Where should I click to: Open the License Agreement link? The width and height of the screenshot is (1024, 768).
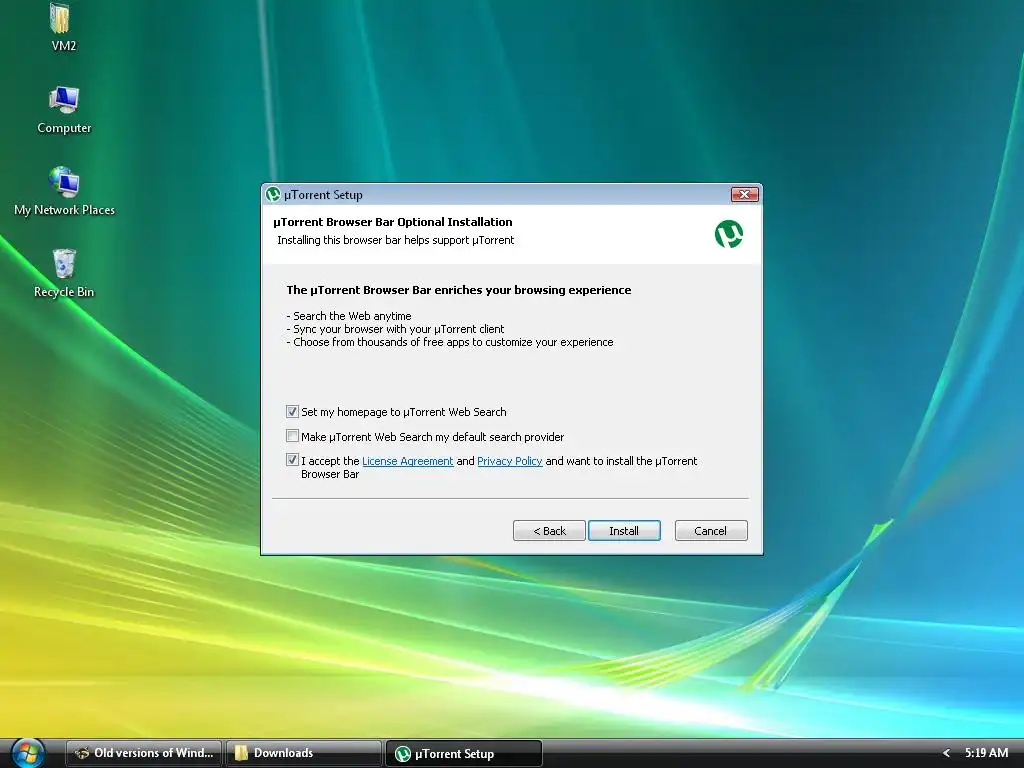pos(408,461)
